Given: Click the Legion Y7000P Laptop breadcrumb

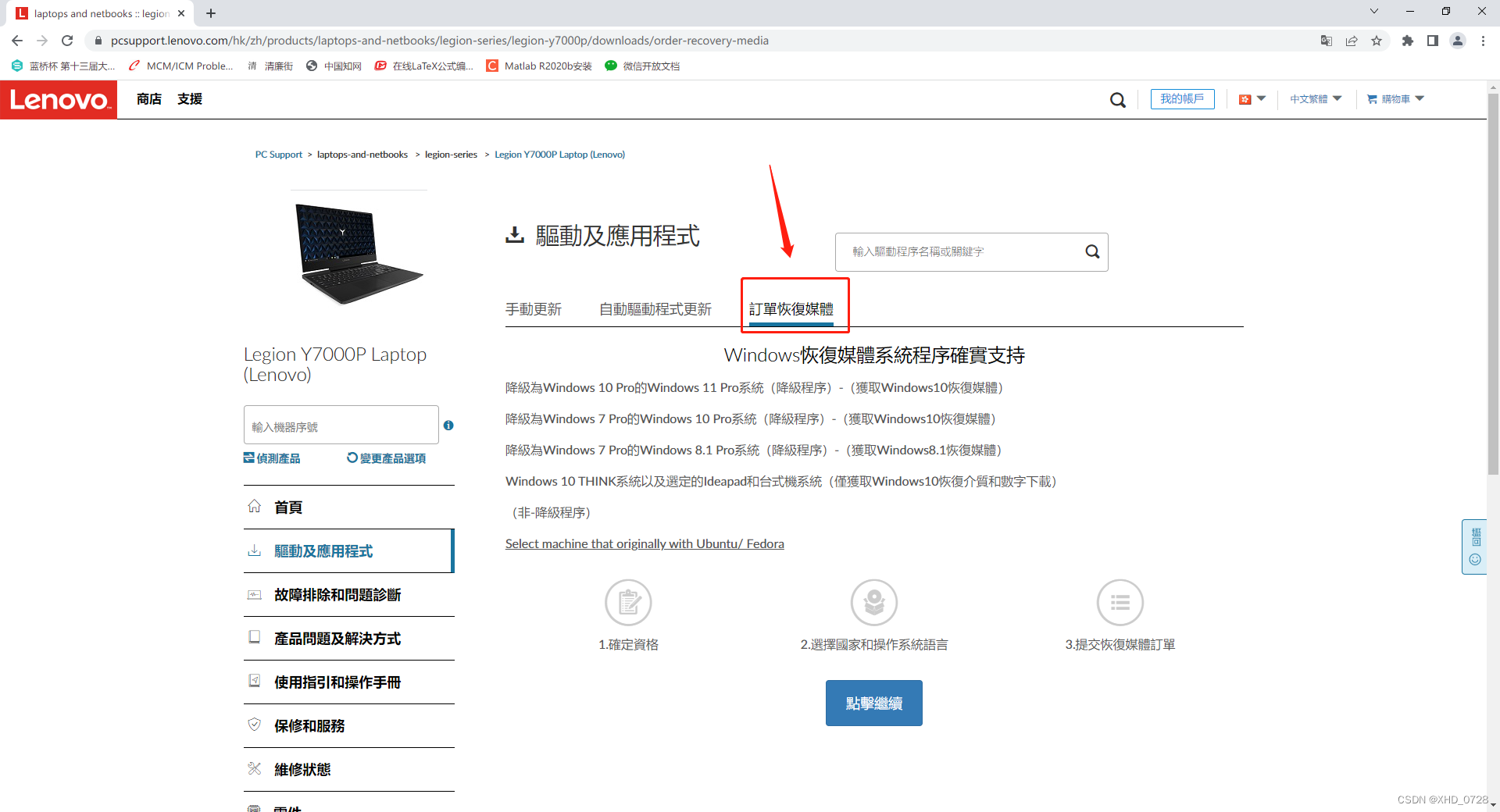Looking at the screenshot, I should click(559, 155).
